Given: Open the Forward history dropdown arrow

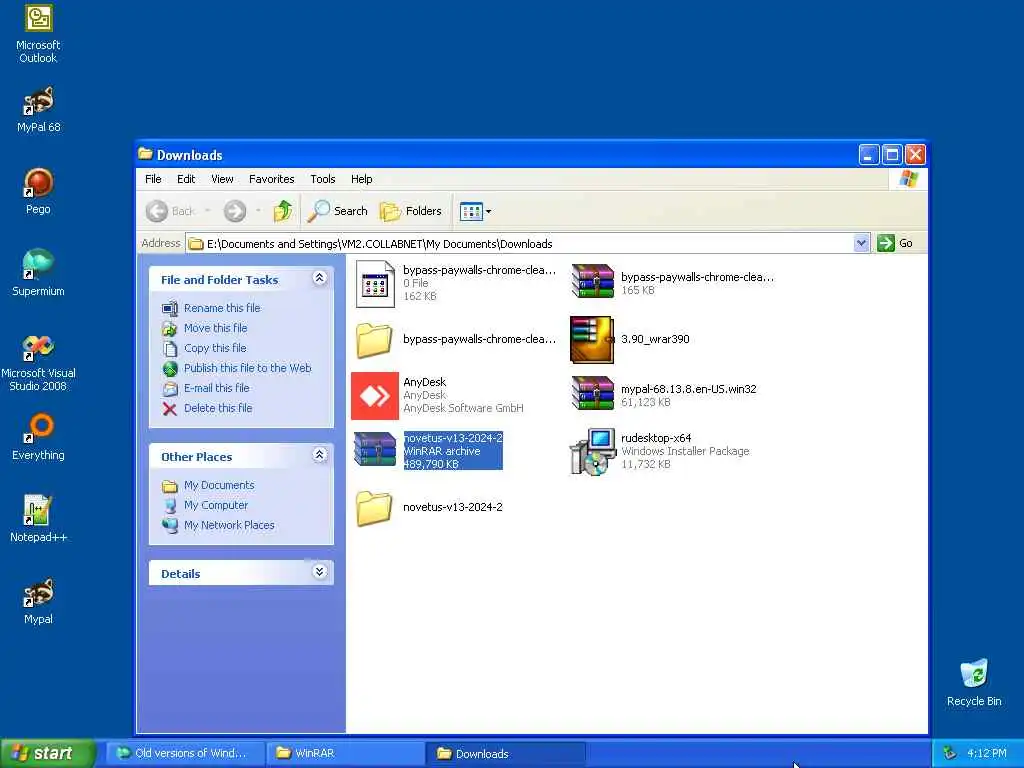Looking at the screenshot, I should [x=258, y=211].
